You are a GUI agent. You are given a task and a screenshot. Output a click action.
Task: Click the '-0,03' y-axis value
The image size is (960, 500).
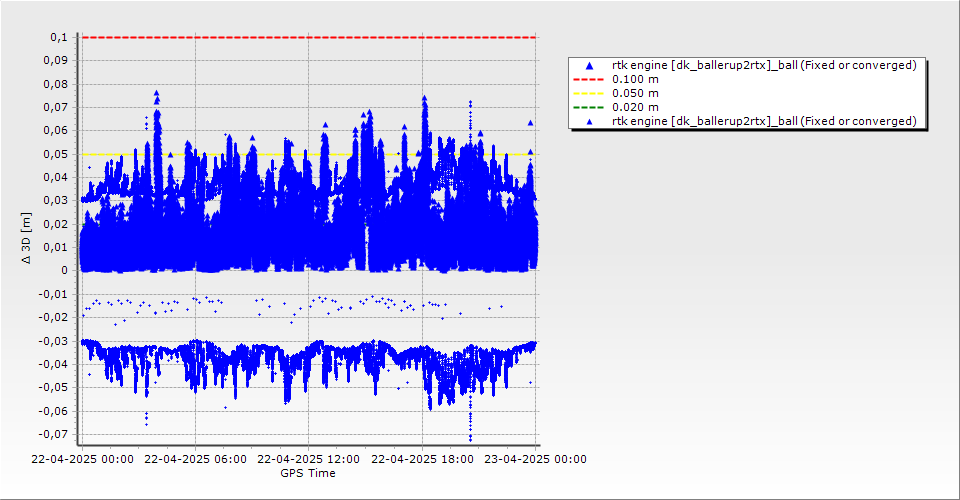click(x=53, y=341)
